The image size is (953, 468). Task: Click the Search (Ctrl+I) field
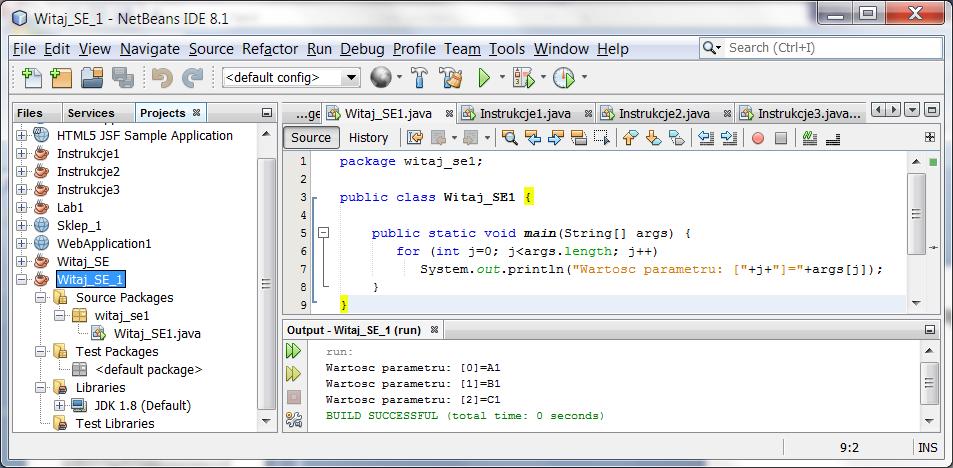coord(820,48)
